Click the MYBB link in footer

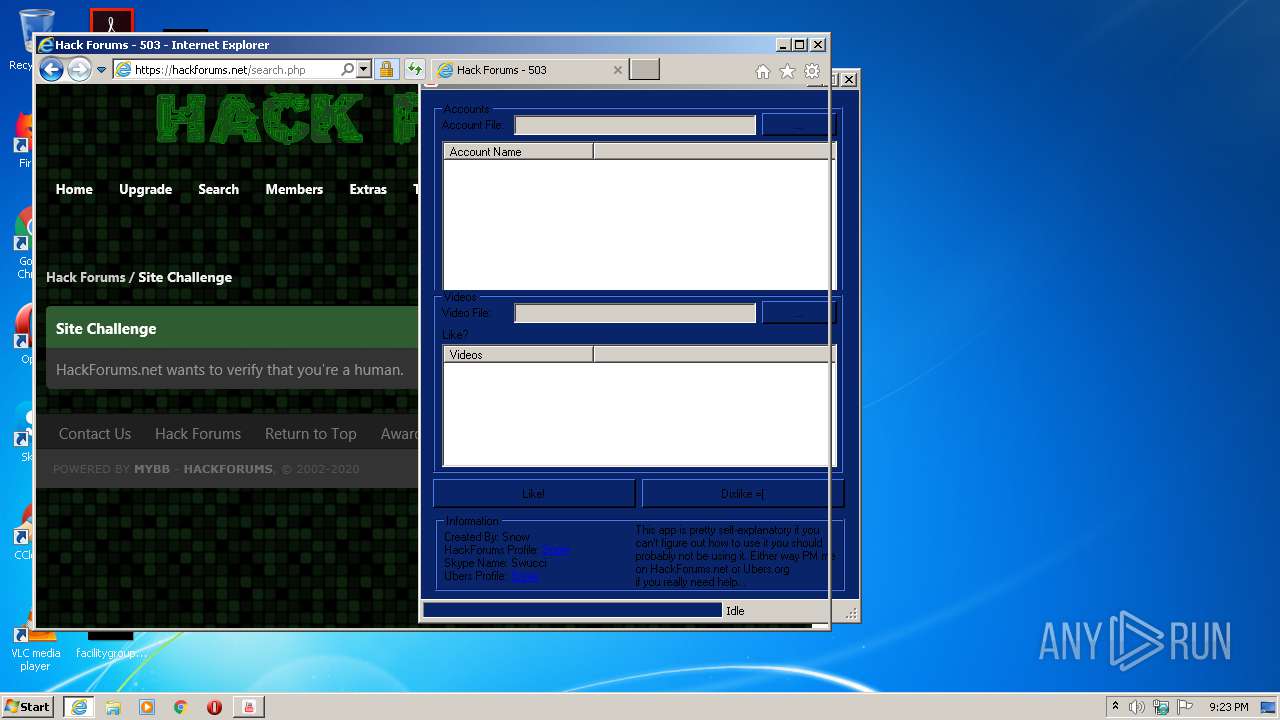pos(152,469)
